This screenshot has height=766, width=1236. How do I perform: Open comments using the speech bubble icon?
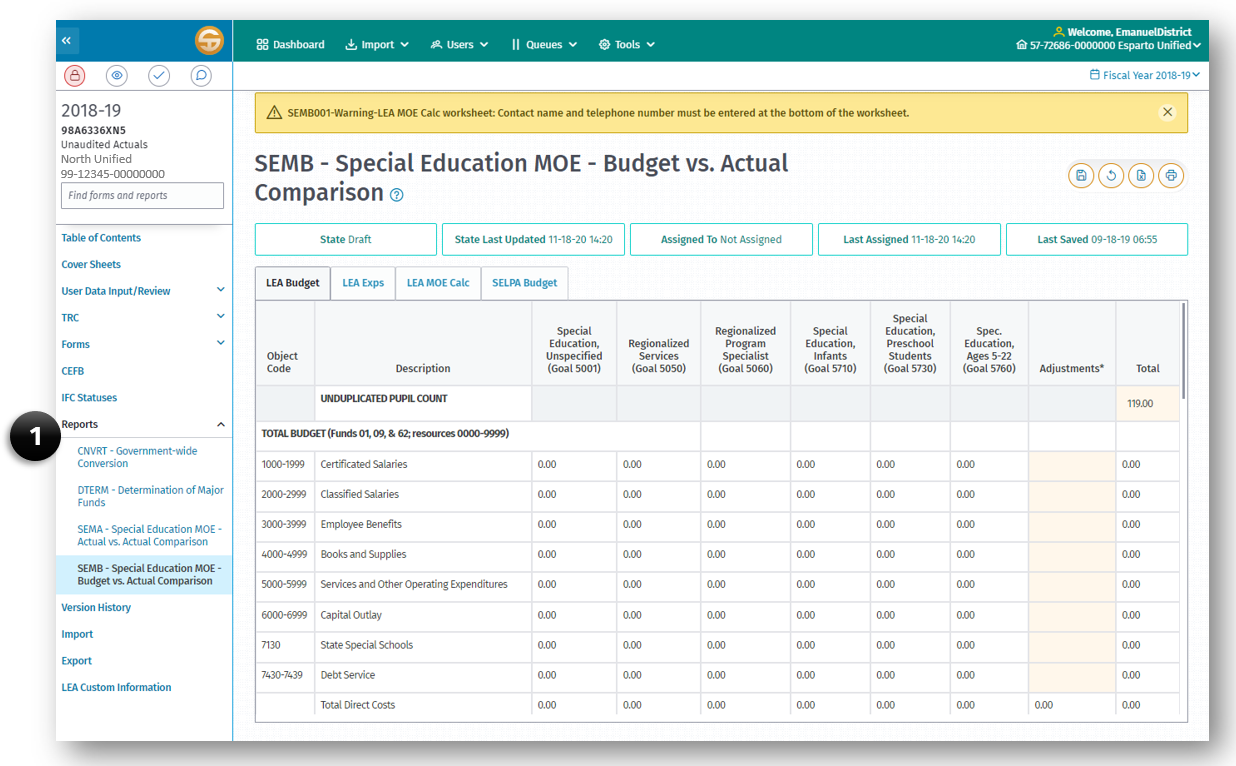tap(201, 75)
